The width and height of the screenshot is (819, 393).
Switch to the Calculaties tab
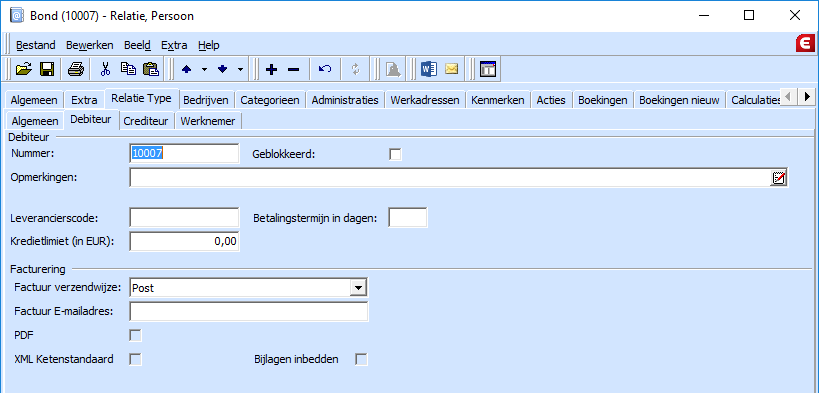coord(755,100)
